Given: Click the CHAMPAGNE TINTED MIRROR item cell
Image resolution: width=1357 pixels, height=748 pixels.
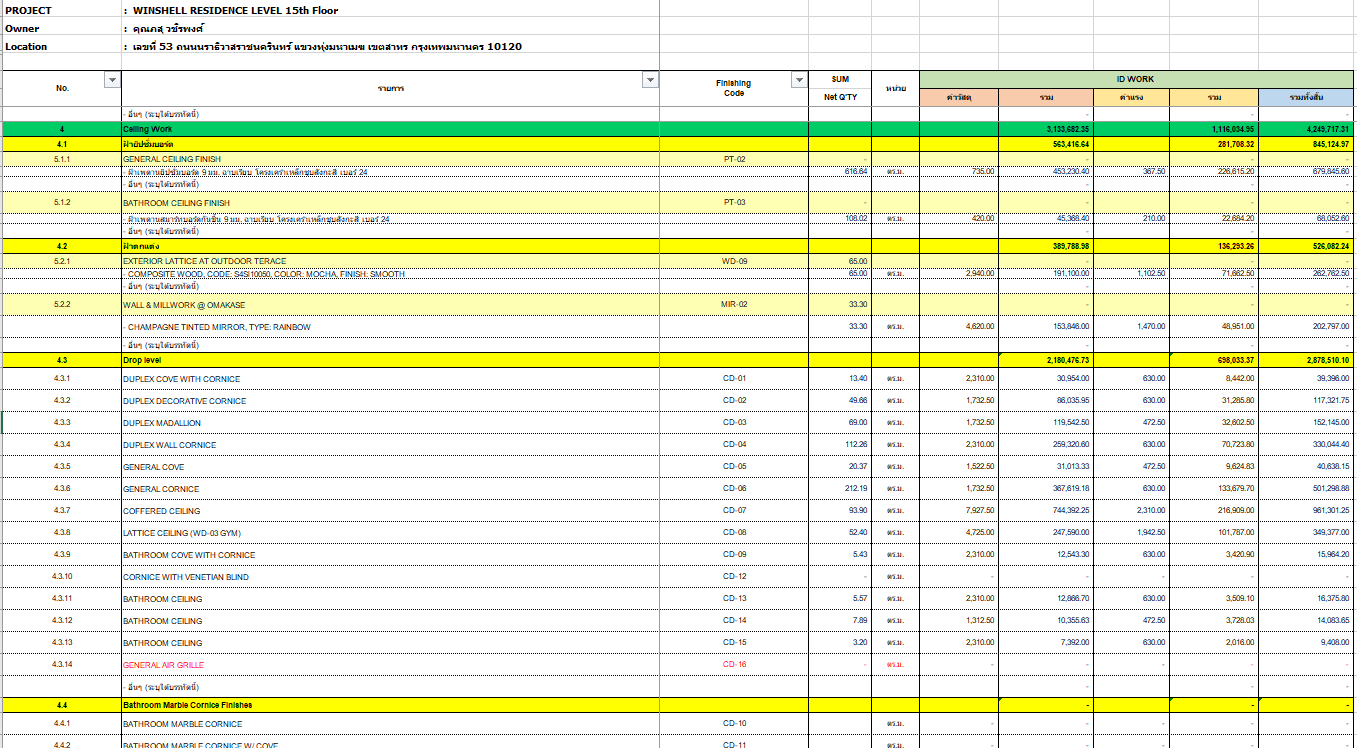Looking at the screenshot, I should (x=218, y=327).
